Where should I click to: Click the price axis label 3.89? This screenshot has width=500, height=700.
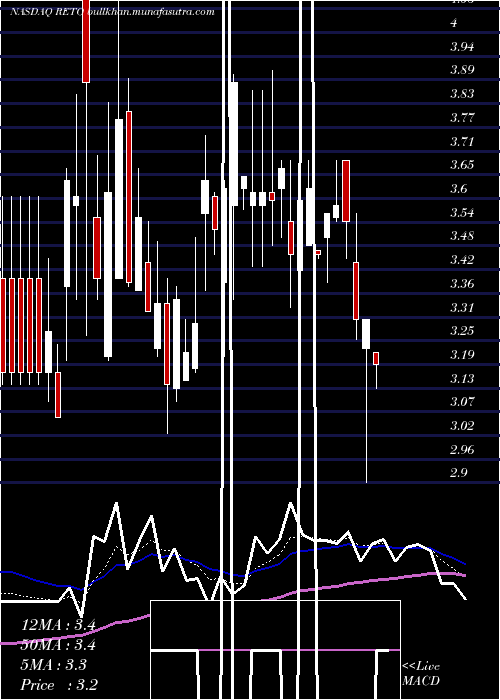(x=462, y=70)
